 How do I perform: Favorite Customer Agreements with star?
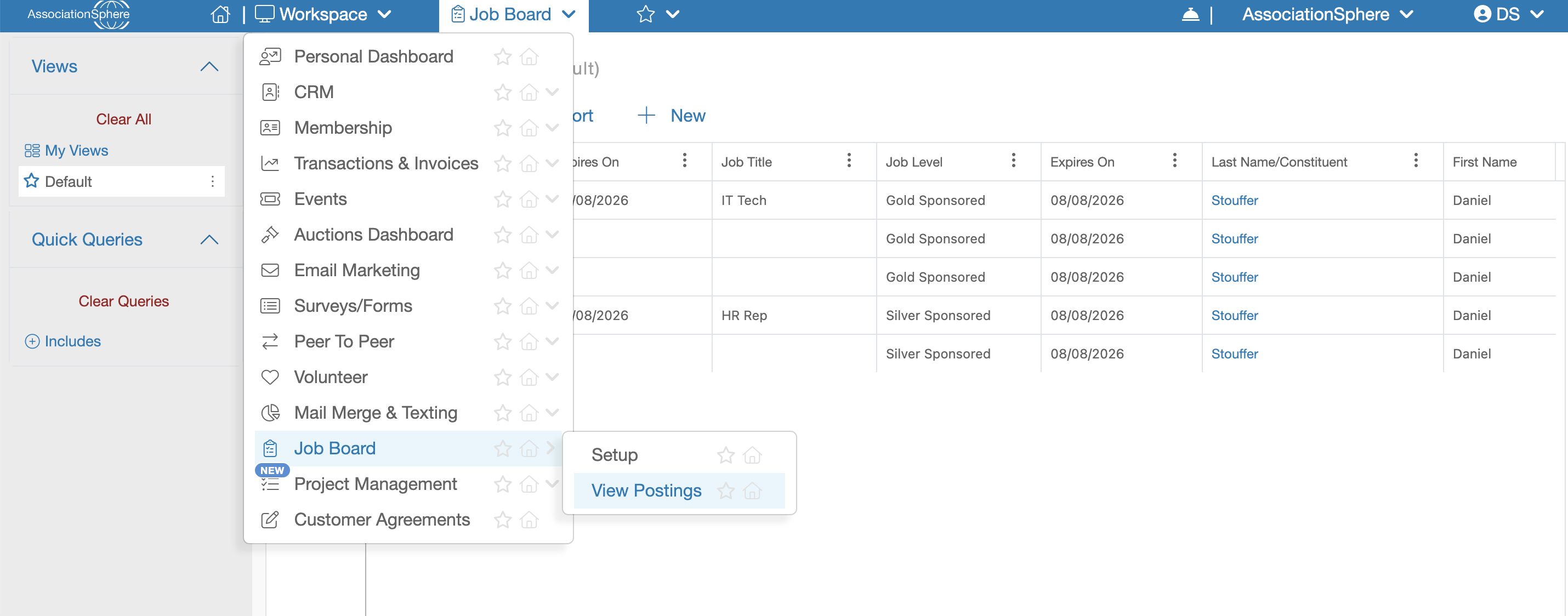click(502, 520)
